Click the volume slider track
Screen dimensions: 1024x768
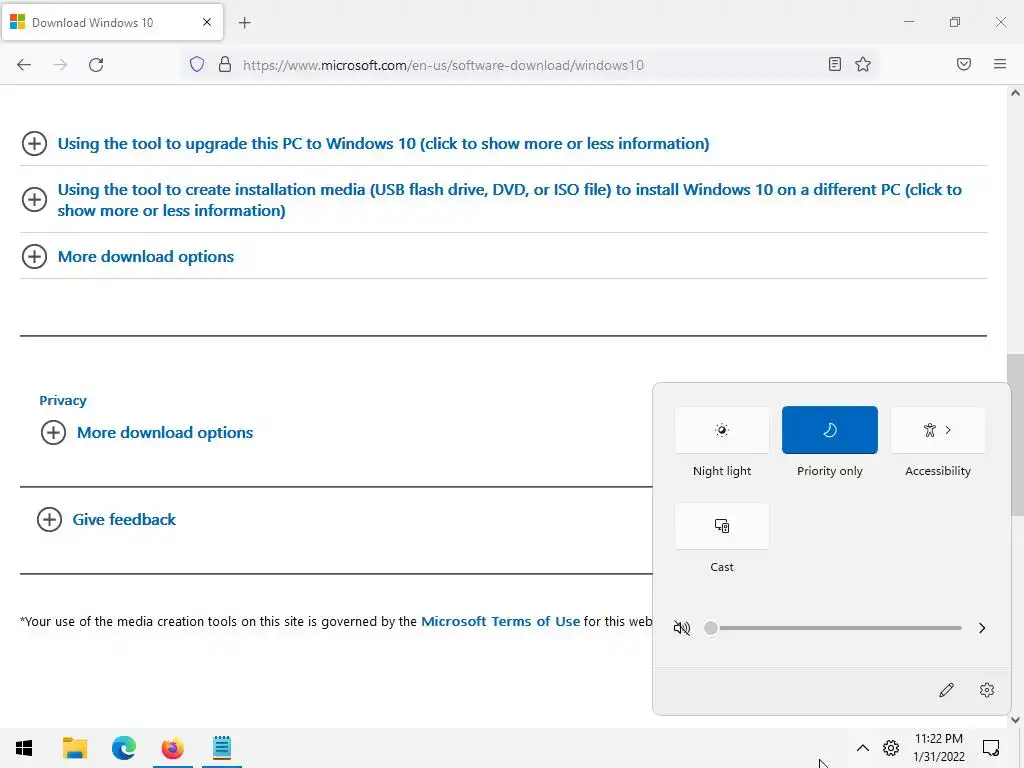(x=836, y=628)
